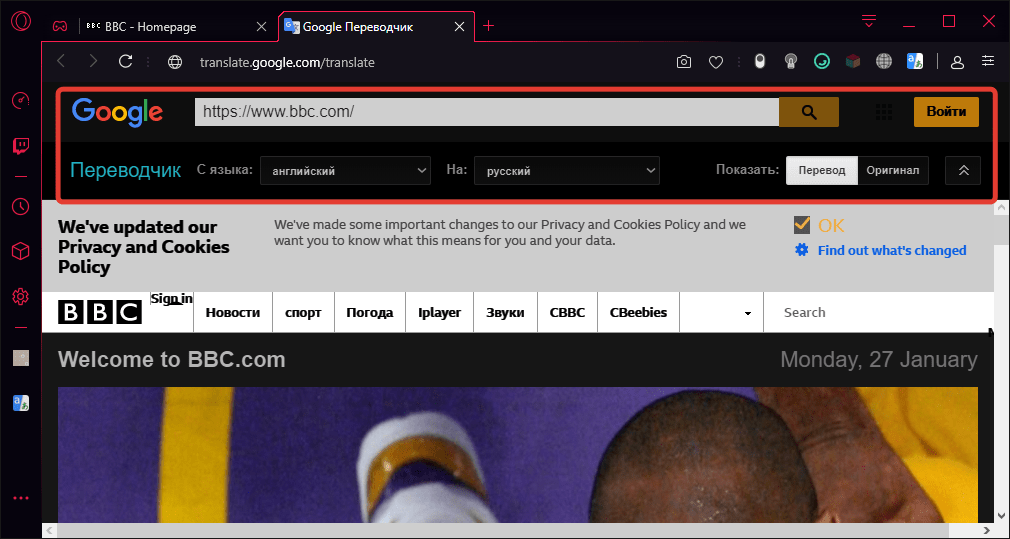The image size is (1010, 539).
Task: Click the Войти sign-in button
Action: click(945, 112)
